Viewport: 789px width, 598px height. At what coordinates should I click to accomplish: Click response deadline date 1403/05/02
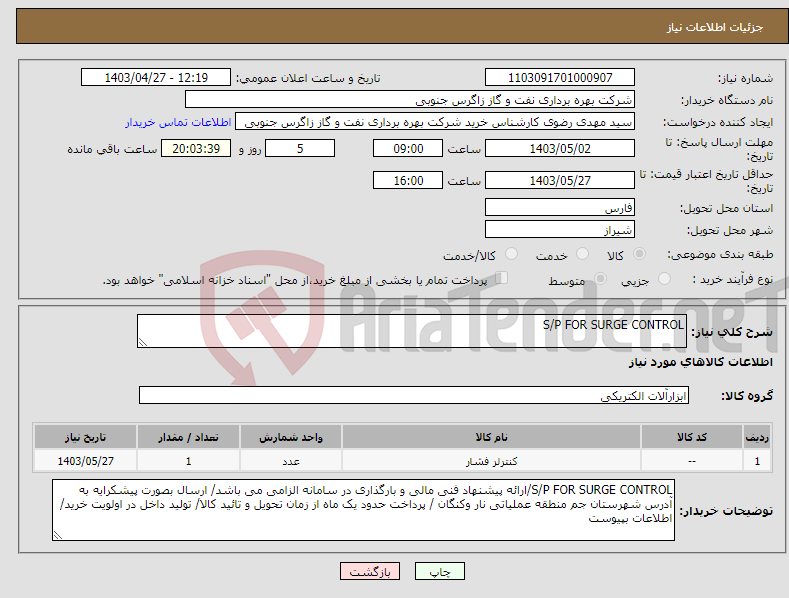[x=560, y=148]
